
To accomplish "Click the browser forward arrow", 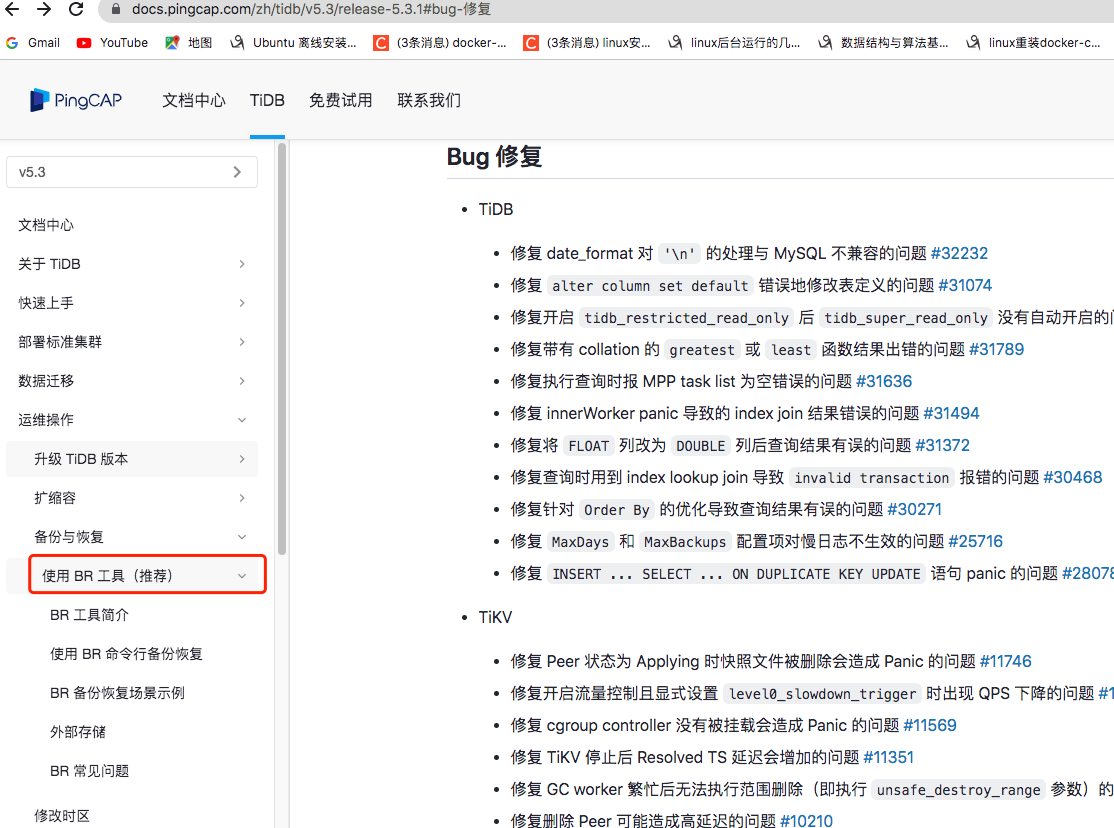I will pyautogui.click(x=44, y=10).
